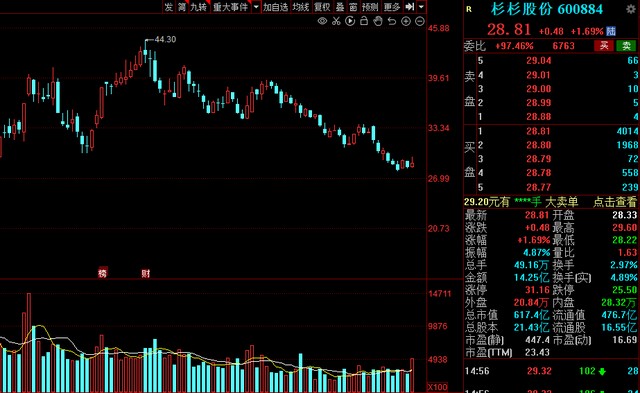Click the 总市值 value 617.4亿
The height and width of the screenshot is (393, 640).
(x=531, y=315)
